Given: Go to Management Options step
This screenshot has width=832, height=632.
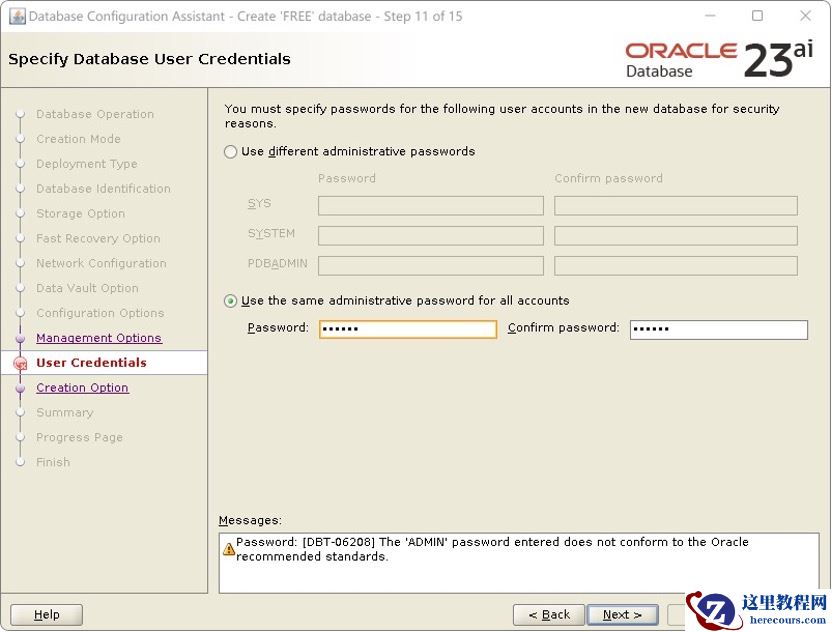Looking at the screenshot, I should point(99,338).
